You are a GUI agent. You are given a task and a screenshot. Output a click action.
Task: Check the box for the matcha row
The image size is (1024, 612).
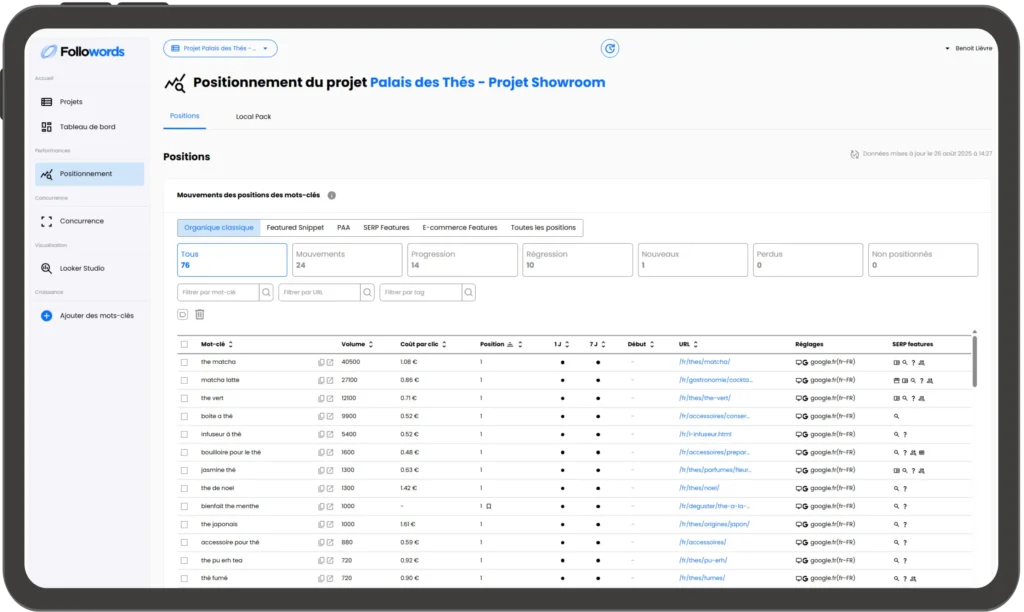184,362
